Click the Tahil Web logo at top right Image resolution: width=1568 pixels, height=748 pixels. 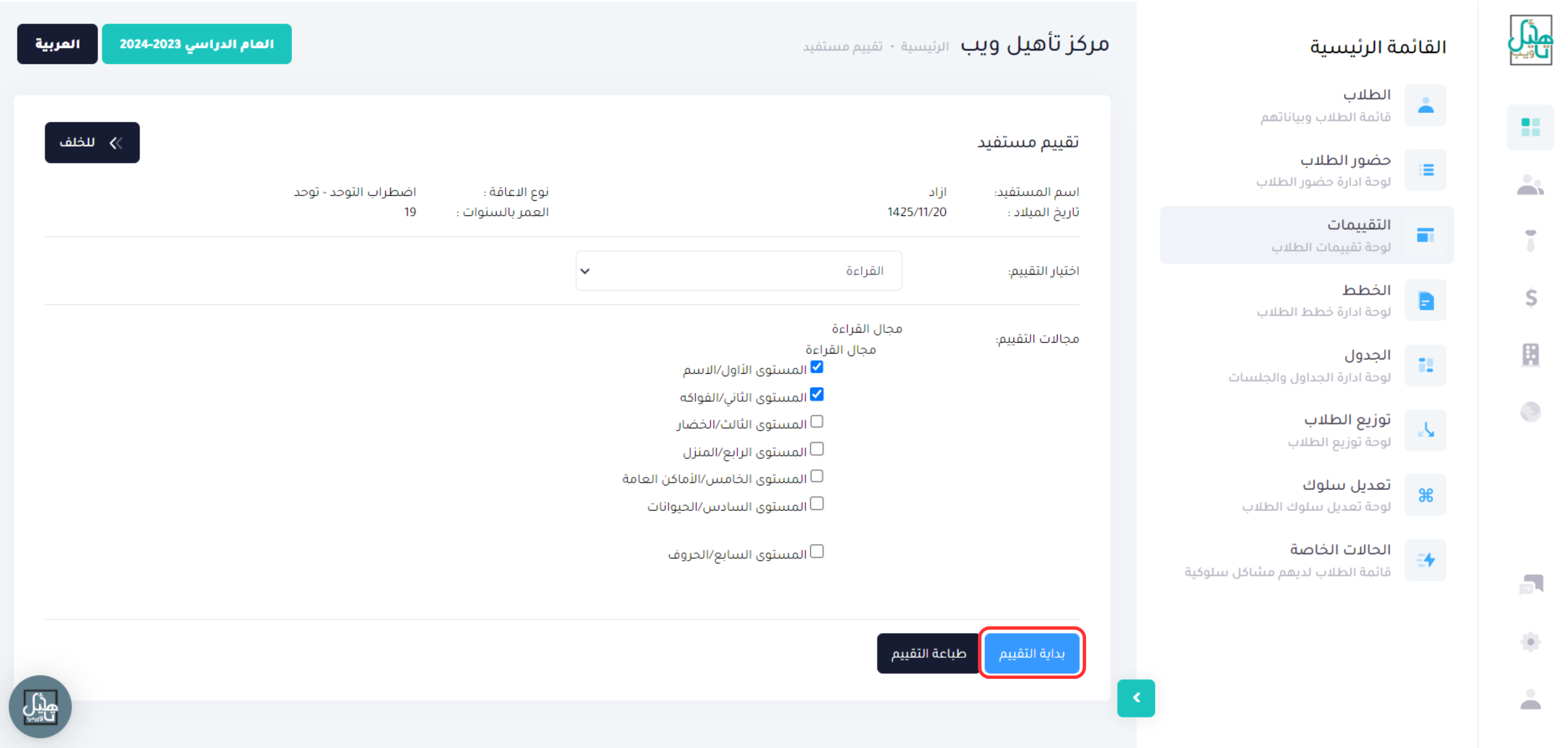click(1530, 40)
